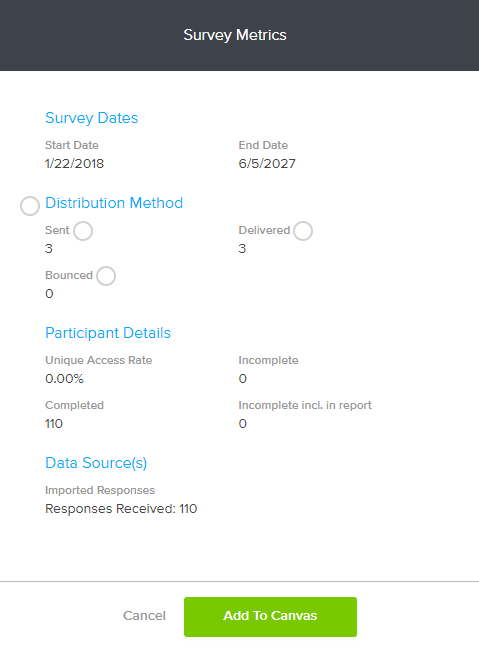Click the Delivered label text
The height and width of the screenshot is (652, 479).
point(264,230)
